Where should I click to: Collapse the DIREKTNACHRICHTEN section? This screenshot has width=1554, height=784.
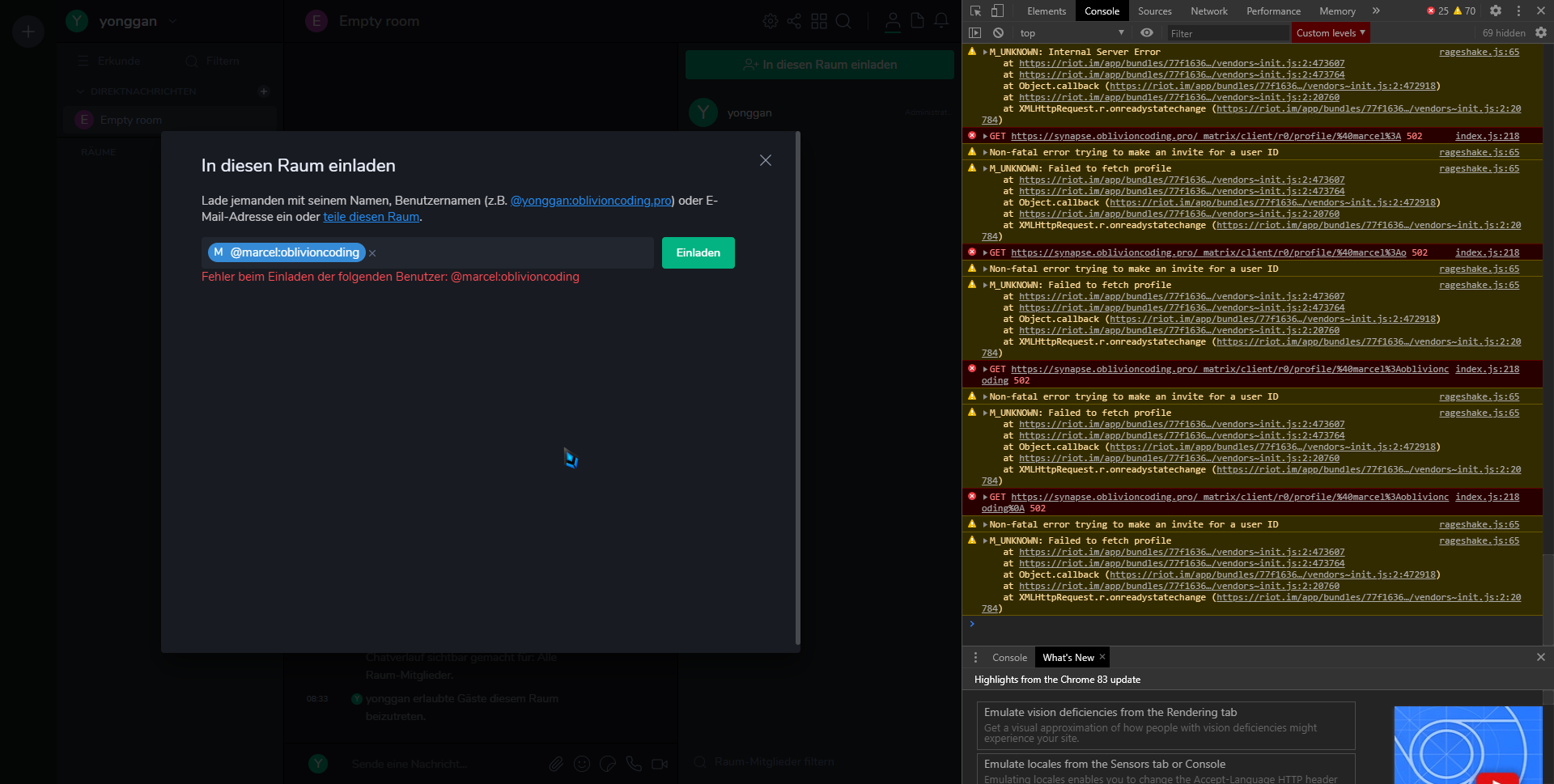click(x=80, y=91)
